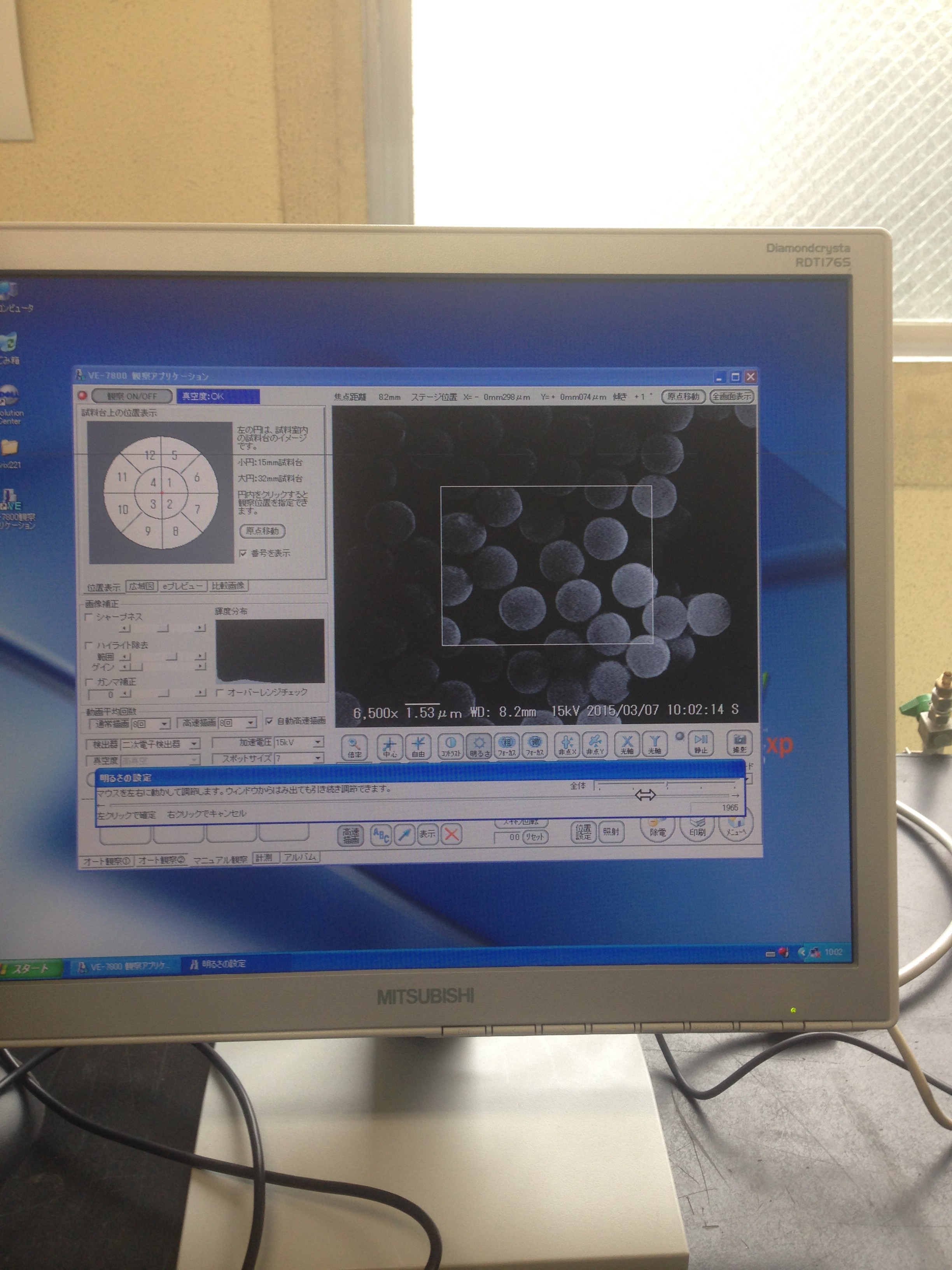The width and height of the screenshot is (952, 1270).
Task: Enable the シャープネス checkbox
Action: tap(89, 617)
